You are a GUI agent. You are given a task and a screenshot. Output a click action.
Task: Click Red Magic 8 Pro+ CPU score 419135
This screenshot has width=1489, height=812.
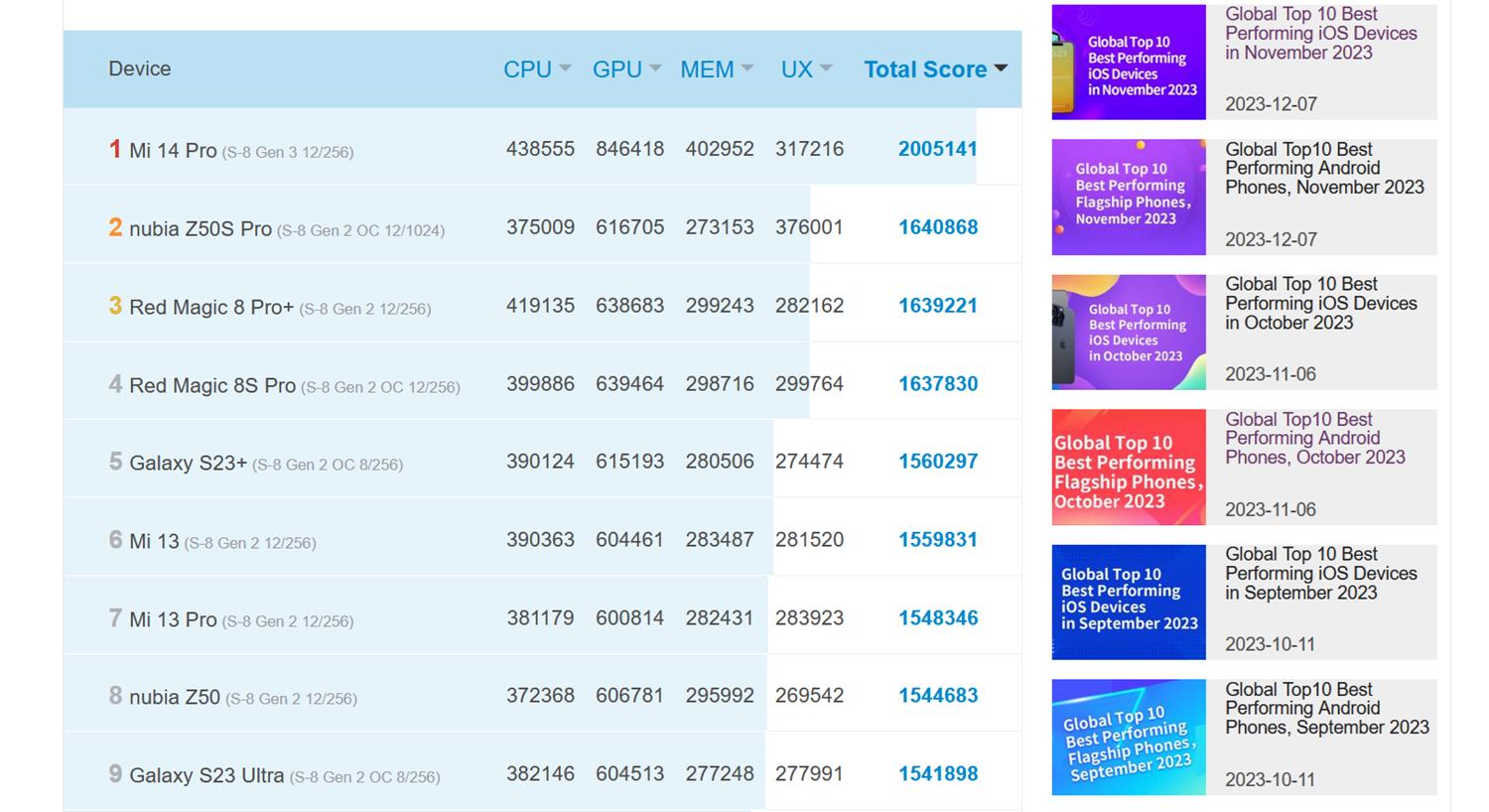(x=540, y=306)
